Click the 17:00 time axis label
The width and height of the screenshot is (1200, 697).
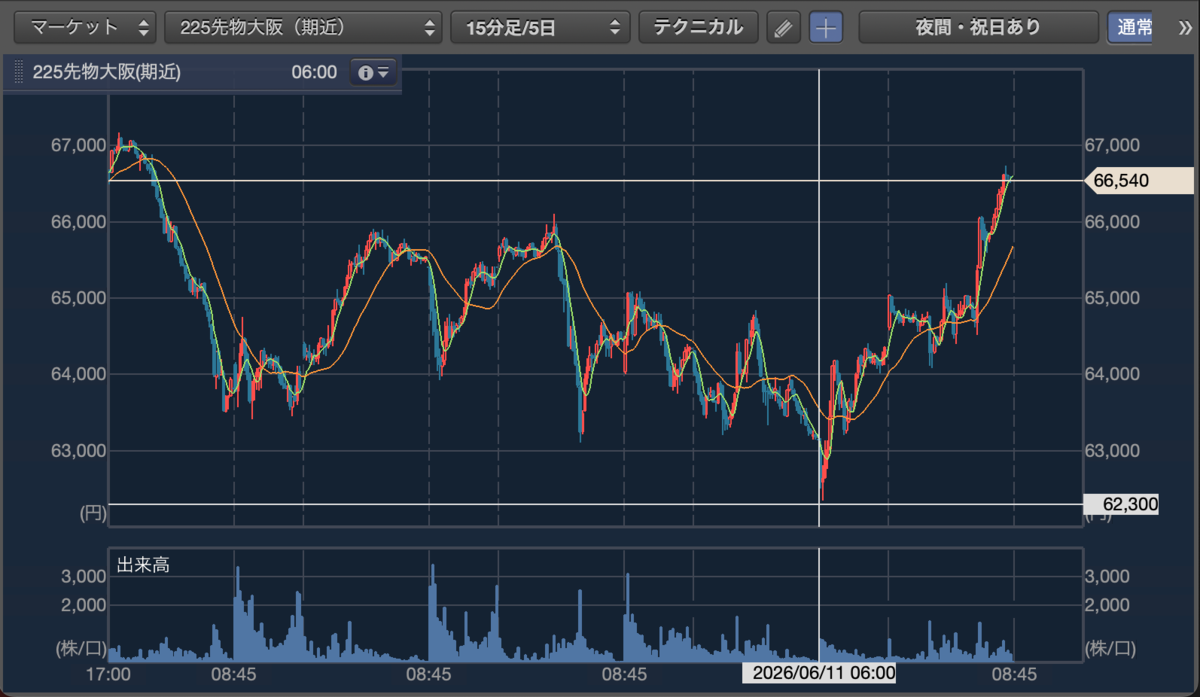(x=108, y=674)
